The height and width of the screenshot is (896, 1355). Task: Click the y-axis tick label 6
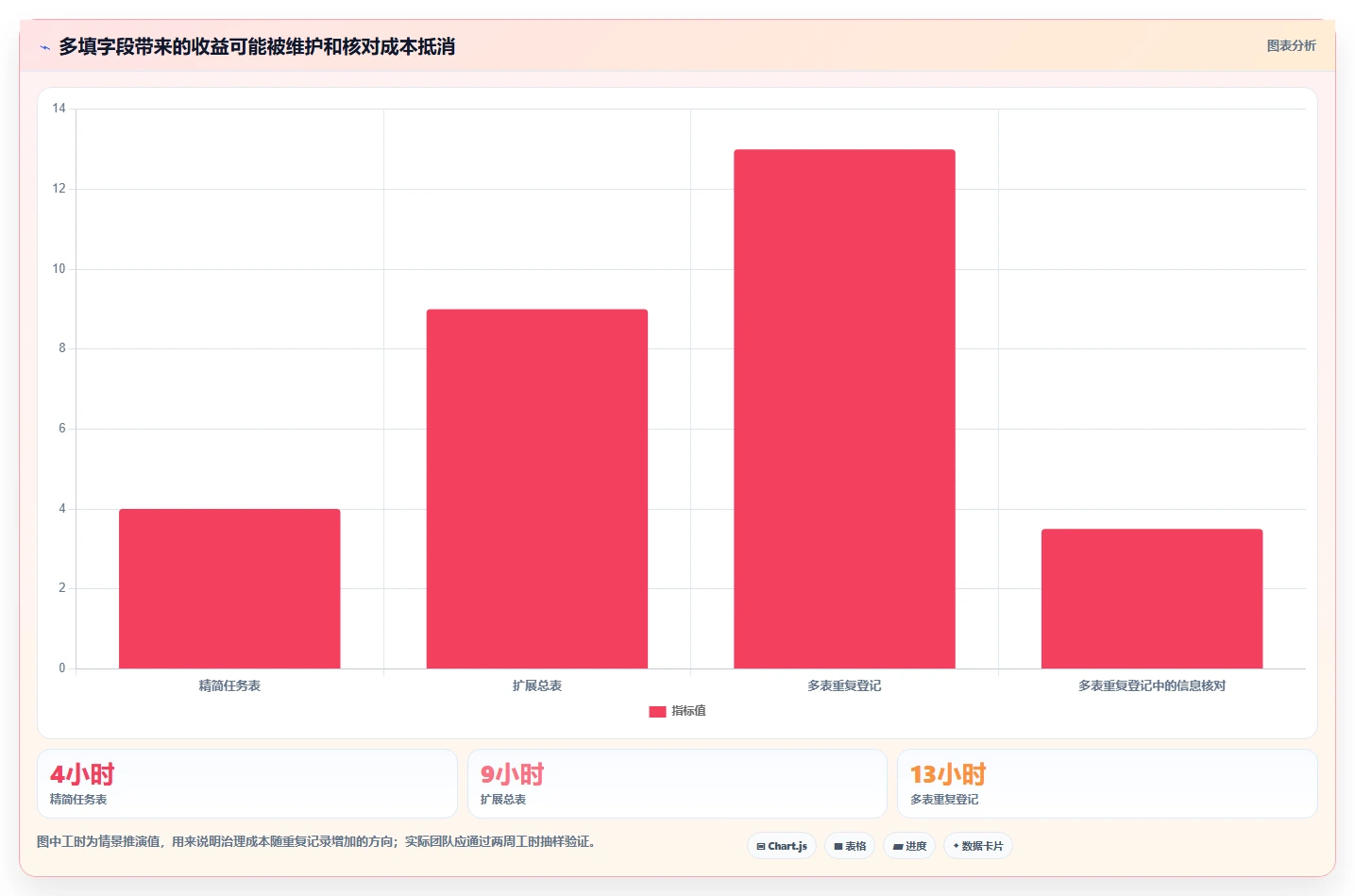tap(62, 429)
